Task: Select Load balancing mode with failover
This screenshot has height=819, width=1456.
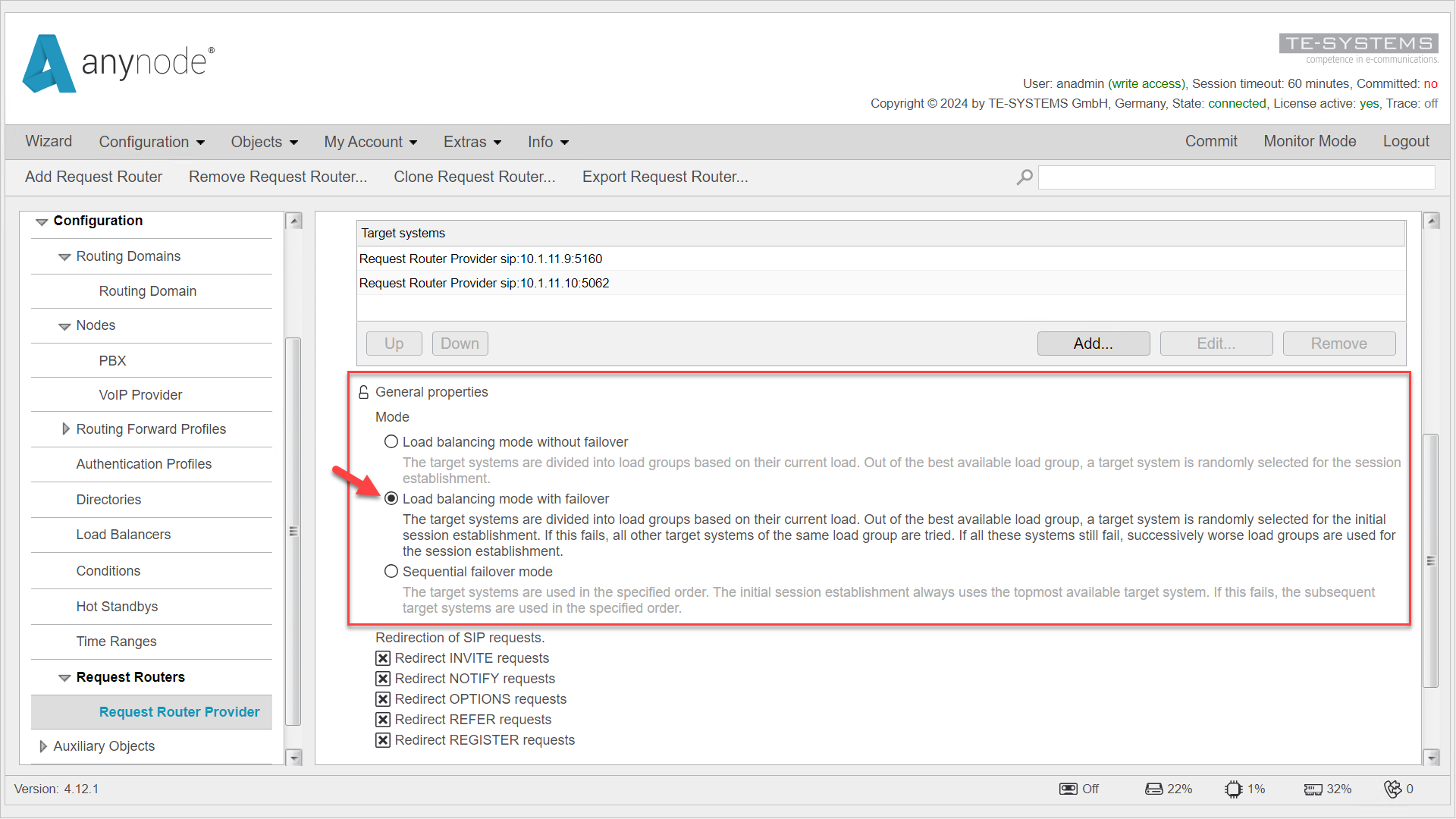Action: 391,498
